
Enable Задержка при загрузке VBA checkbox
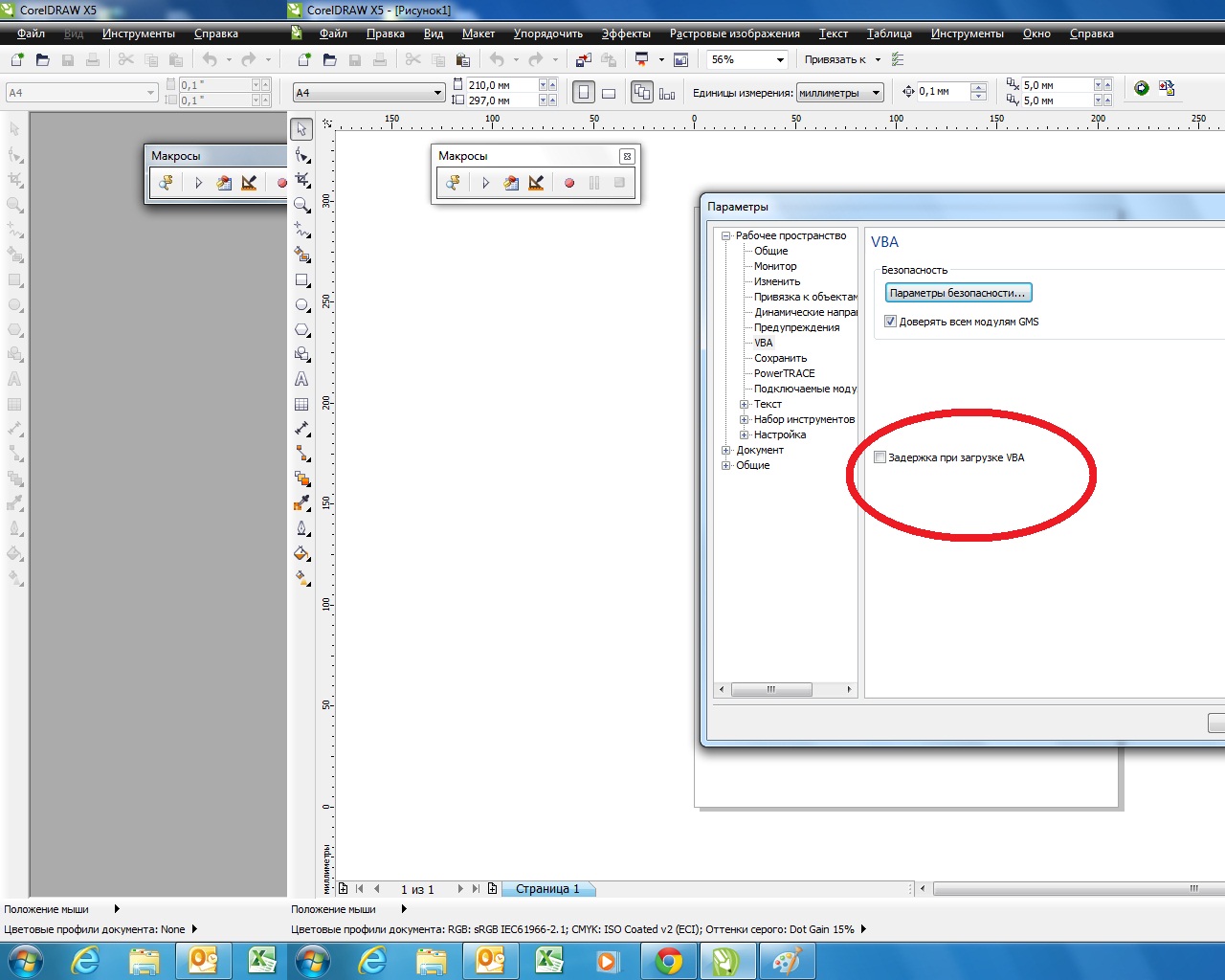click(880, 457)
